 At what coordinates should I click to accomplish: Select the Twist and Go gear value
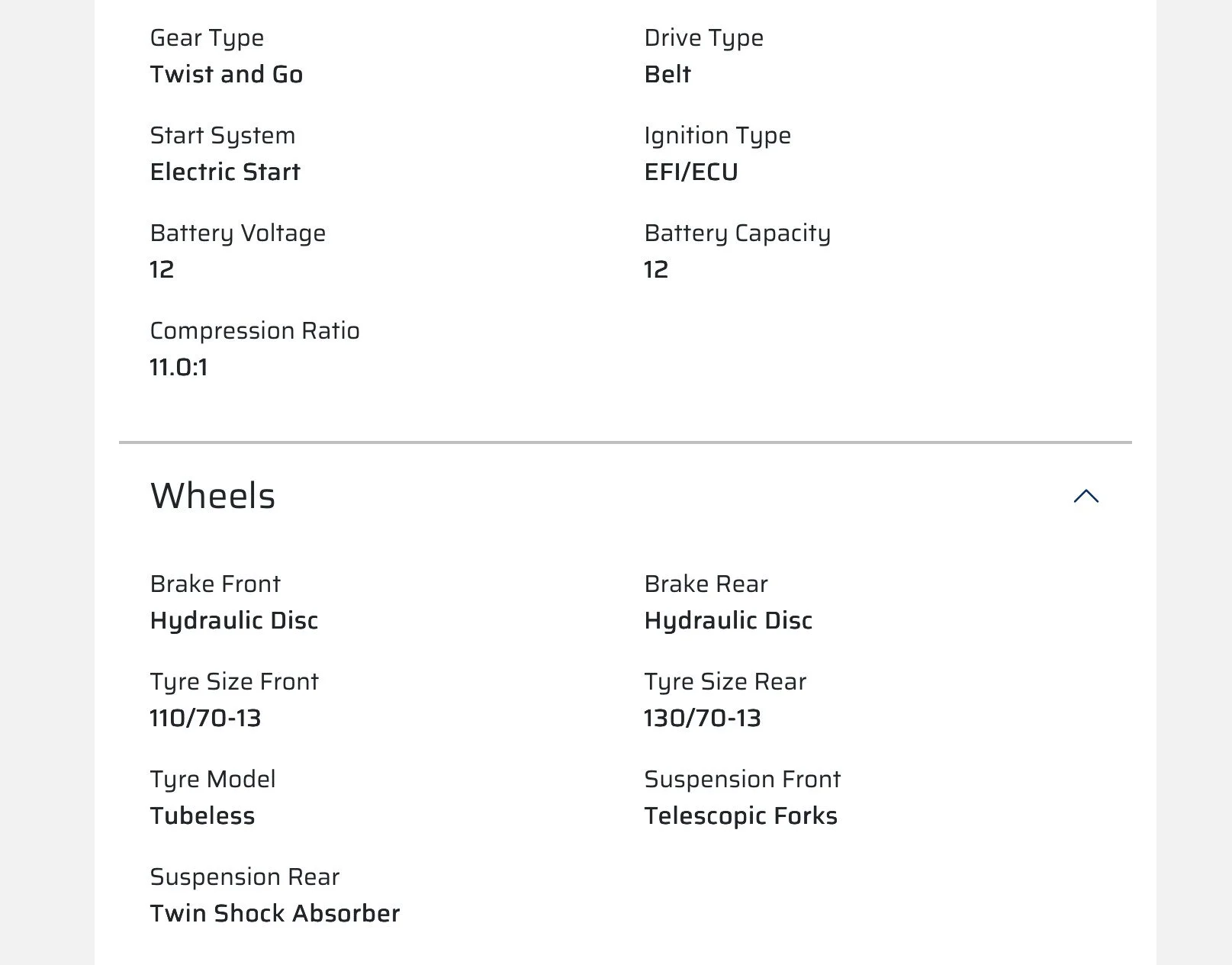(x=227, y=74)
